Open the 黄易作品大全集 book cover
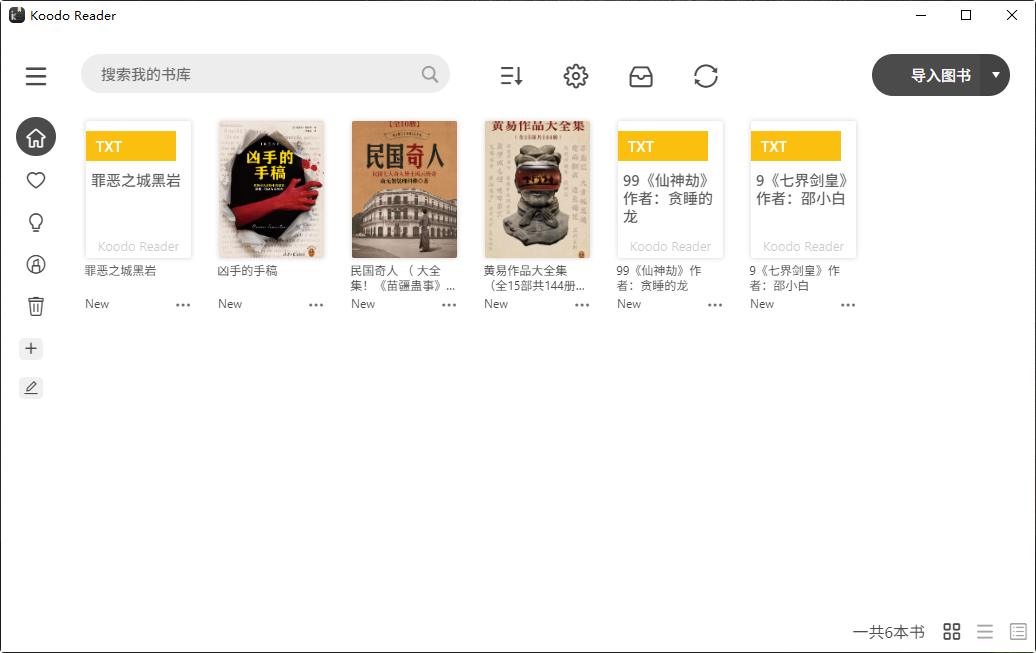This screenshot has height=653, width=1036. point(537,189)
